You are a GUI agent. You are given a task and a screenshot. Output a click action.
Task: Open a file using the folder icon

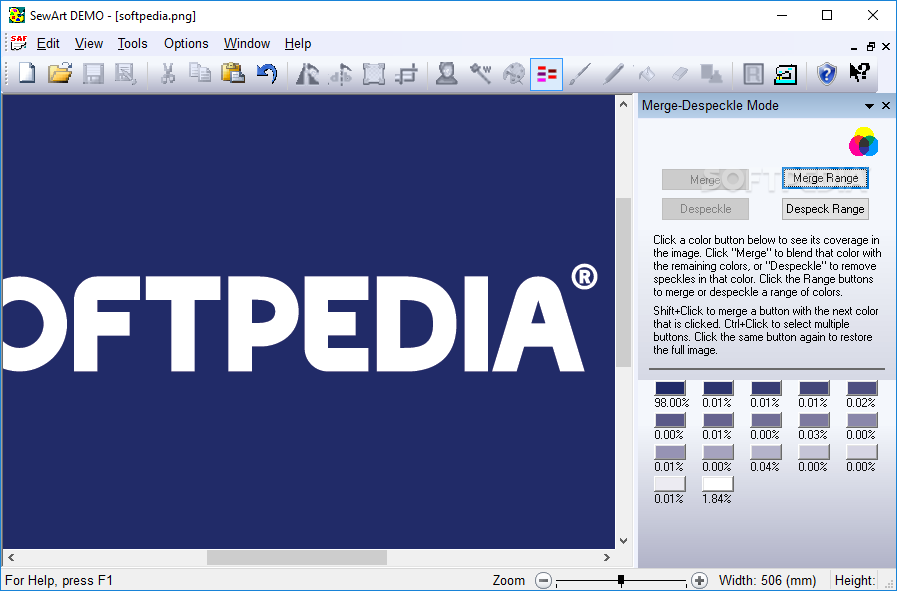[60, 74]
